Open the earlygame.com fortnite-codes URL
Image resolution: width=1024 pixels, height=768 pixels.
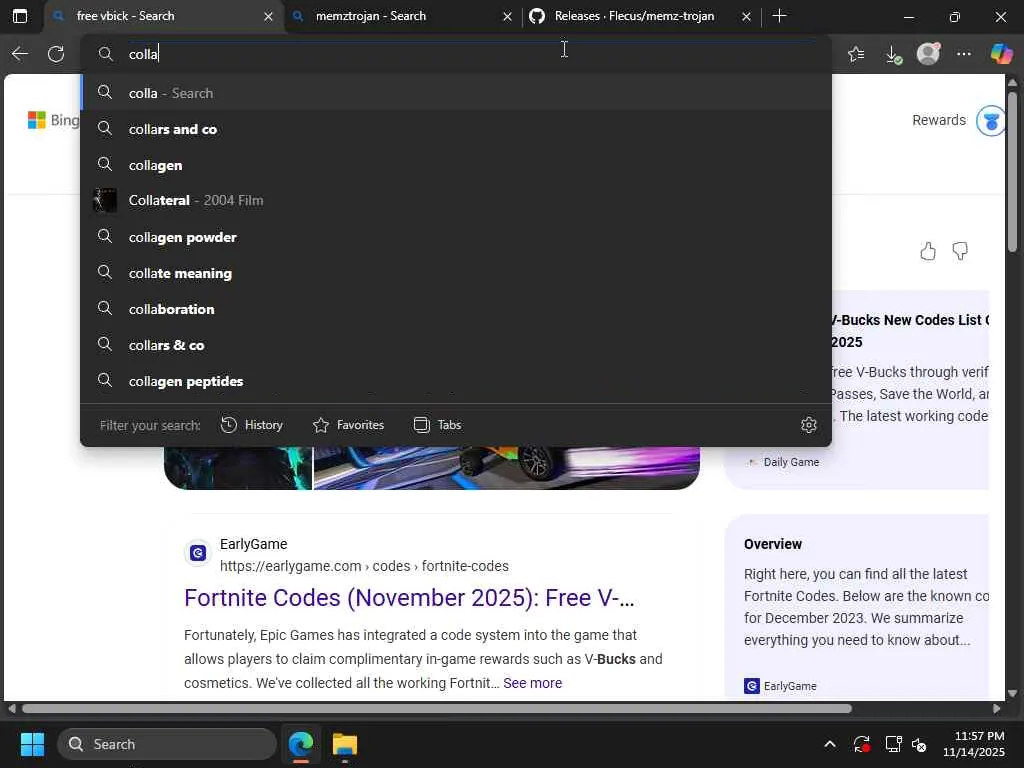click(364, 566)
